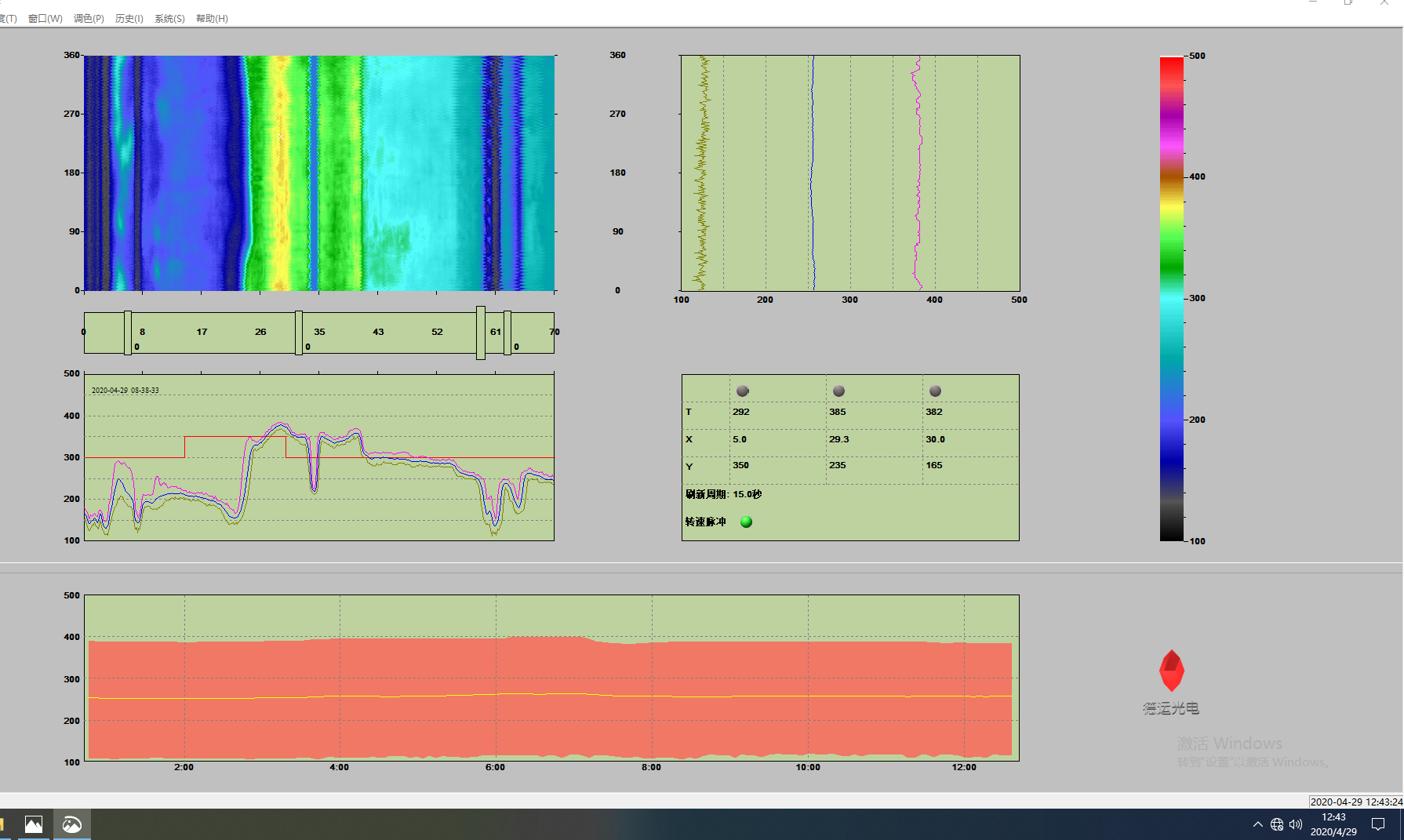The width and height of the screenshot is (1404, 840).
Task: Open the 帮助(H) menu
Action: coord(212,19)
